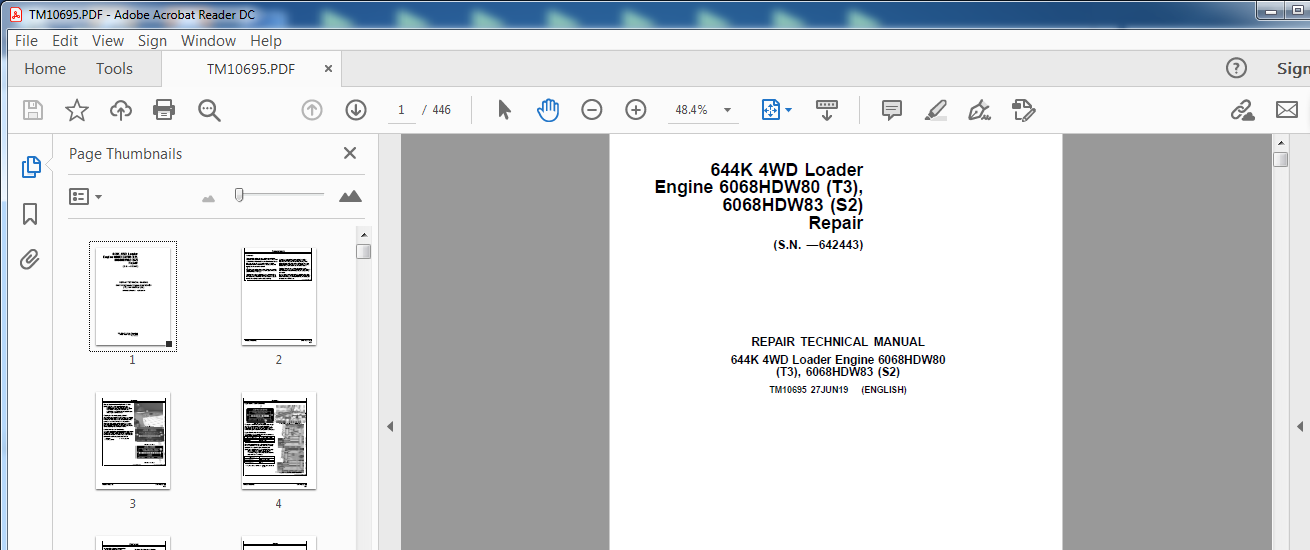Image resolution: width=1310 pixels, height=550 pixels.
Task: Open the Help question mark icon
Action: point(1236,68)
